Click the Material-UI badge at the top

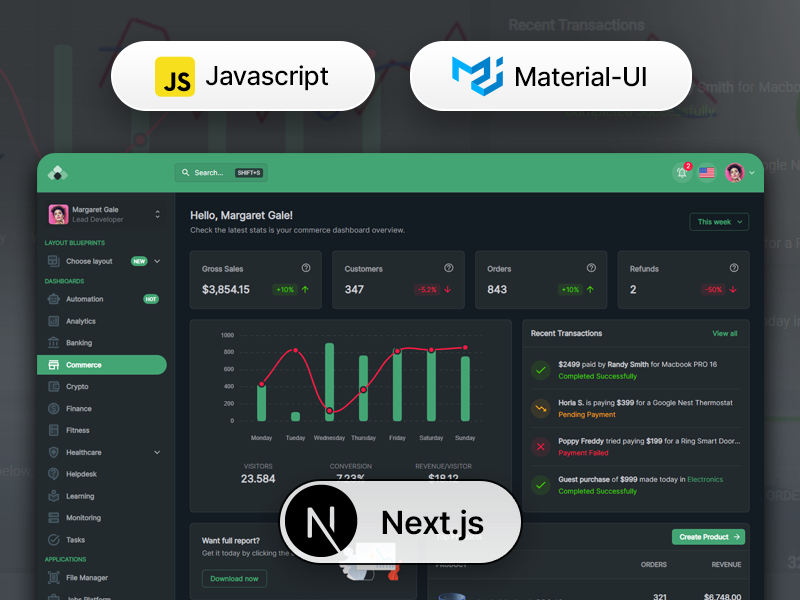(x=551, y=76)
